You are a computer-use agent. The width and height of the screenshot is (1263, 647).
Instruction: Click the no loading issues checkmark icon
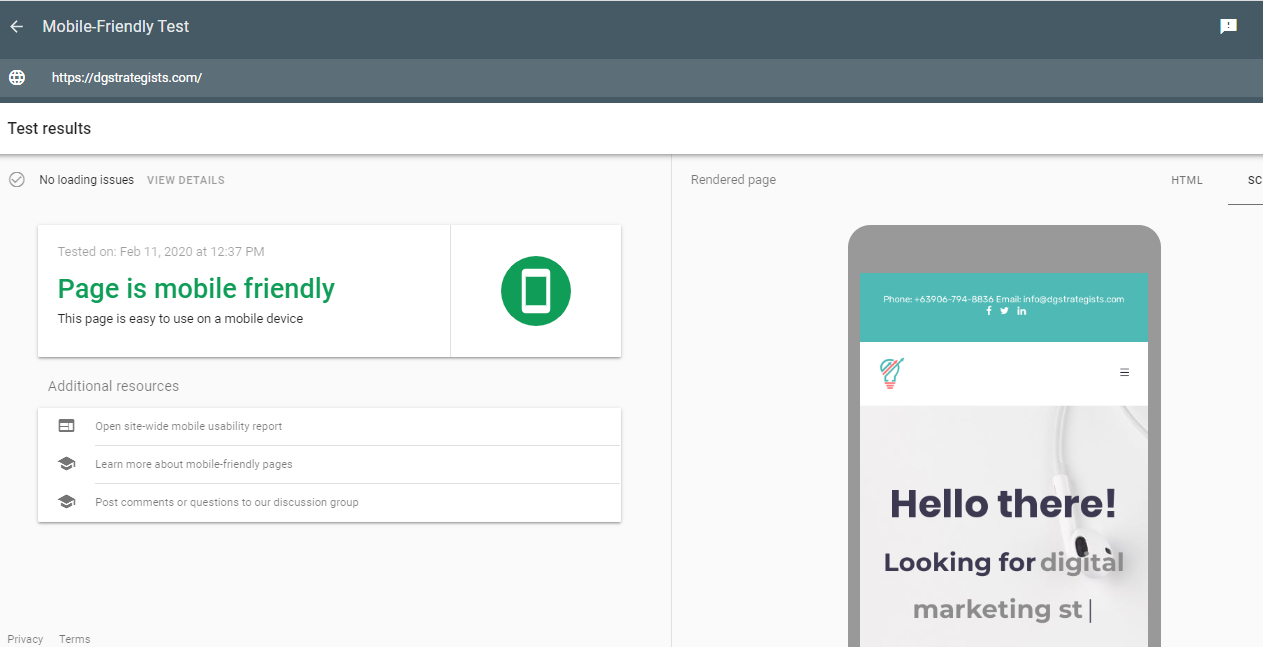pyautogui.click(x=16, y=180)
